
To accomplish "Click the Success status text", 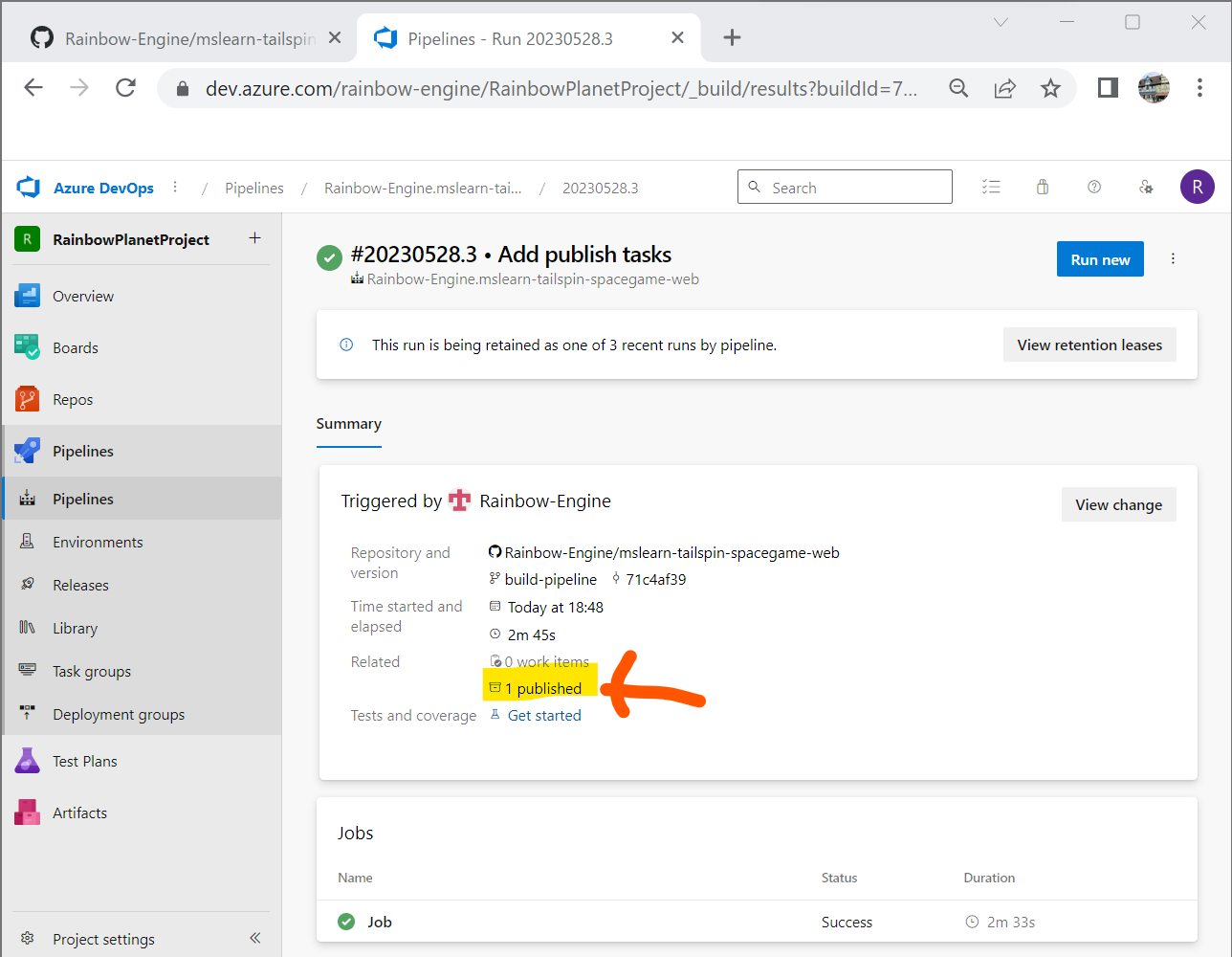I will 847,922.
